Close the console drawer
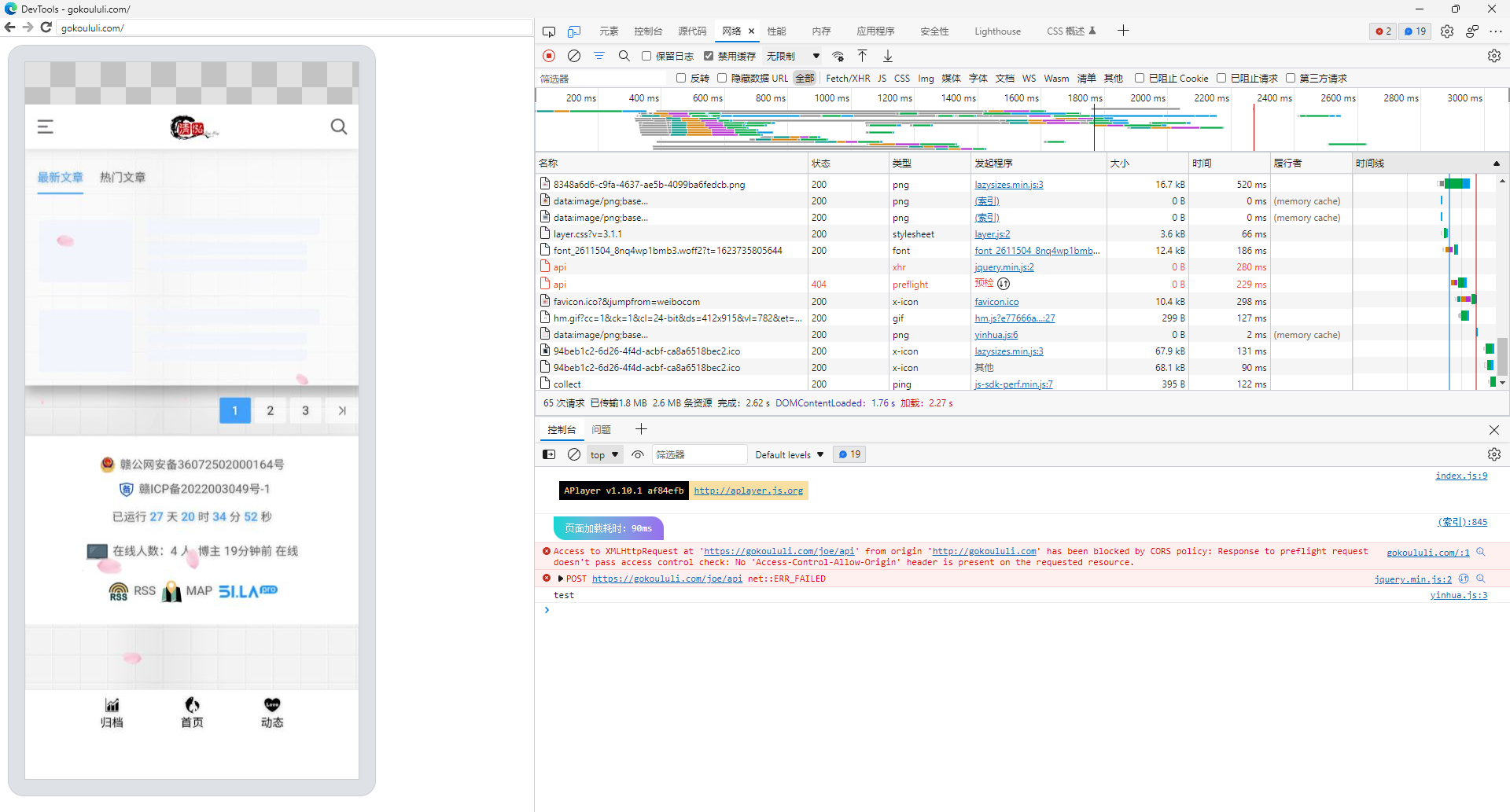Viewport: 1510px width, 812px height. [x=1494, y=430]
